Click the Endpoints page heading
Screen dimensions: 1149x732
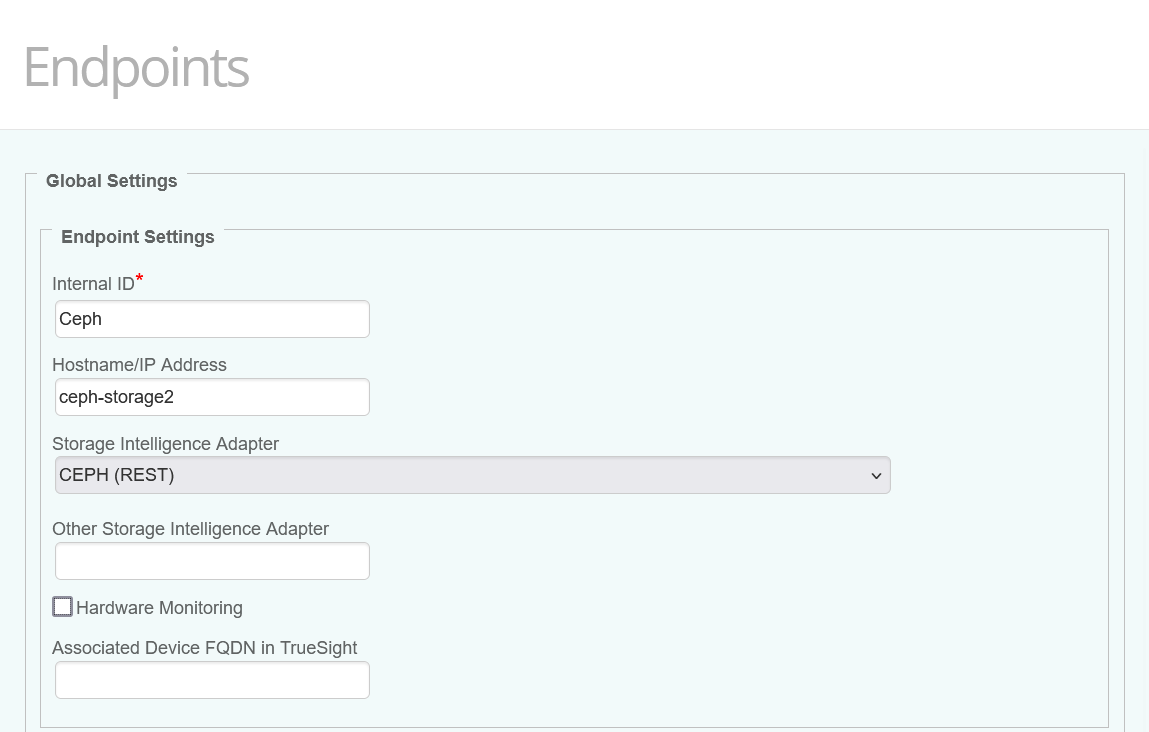pyautogui.click(x=136, y=68)
